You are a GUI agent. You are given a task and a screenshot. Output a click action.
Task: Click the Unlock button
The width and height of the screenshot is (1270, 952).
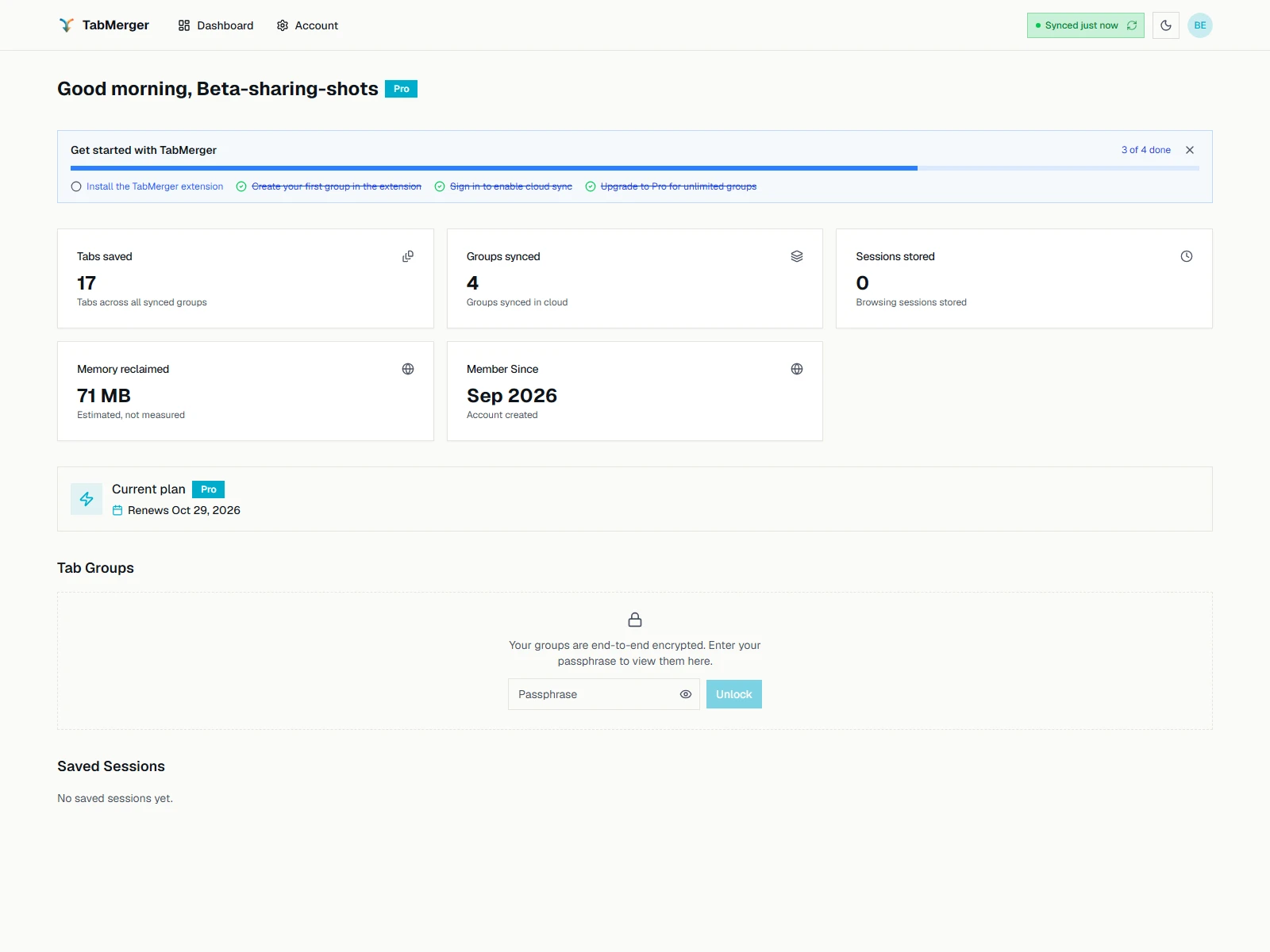(733, 694)
